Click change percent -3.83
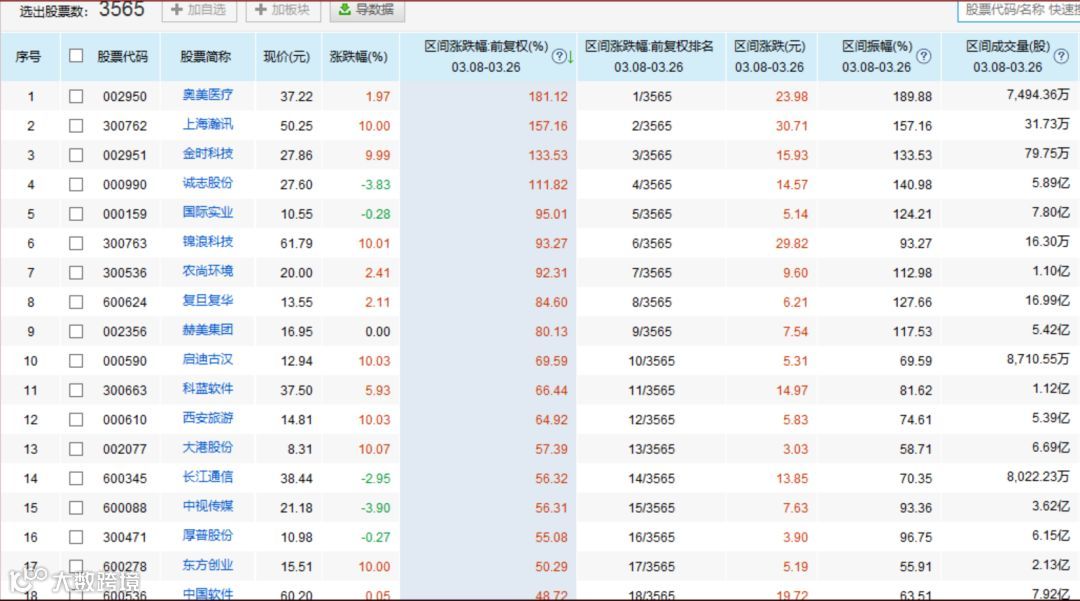Viewport: 1080px width, 601px height. [x=377, y=185]
